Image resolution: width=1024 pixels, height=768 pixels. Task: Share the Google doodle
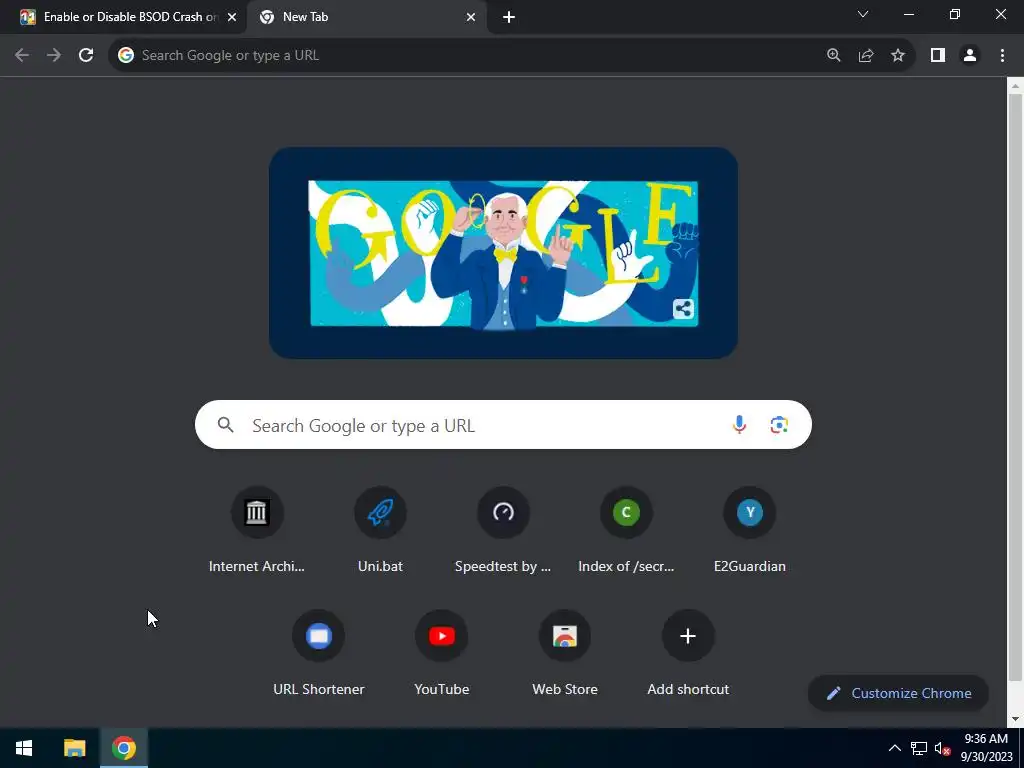pos(683,308)
